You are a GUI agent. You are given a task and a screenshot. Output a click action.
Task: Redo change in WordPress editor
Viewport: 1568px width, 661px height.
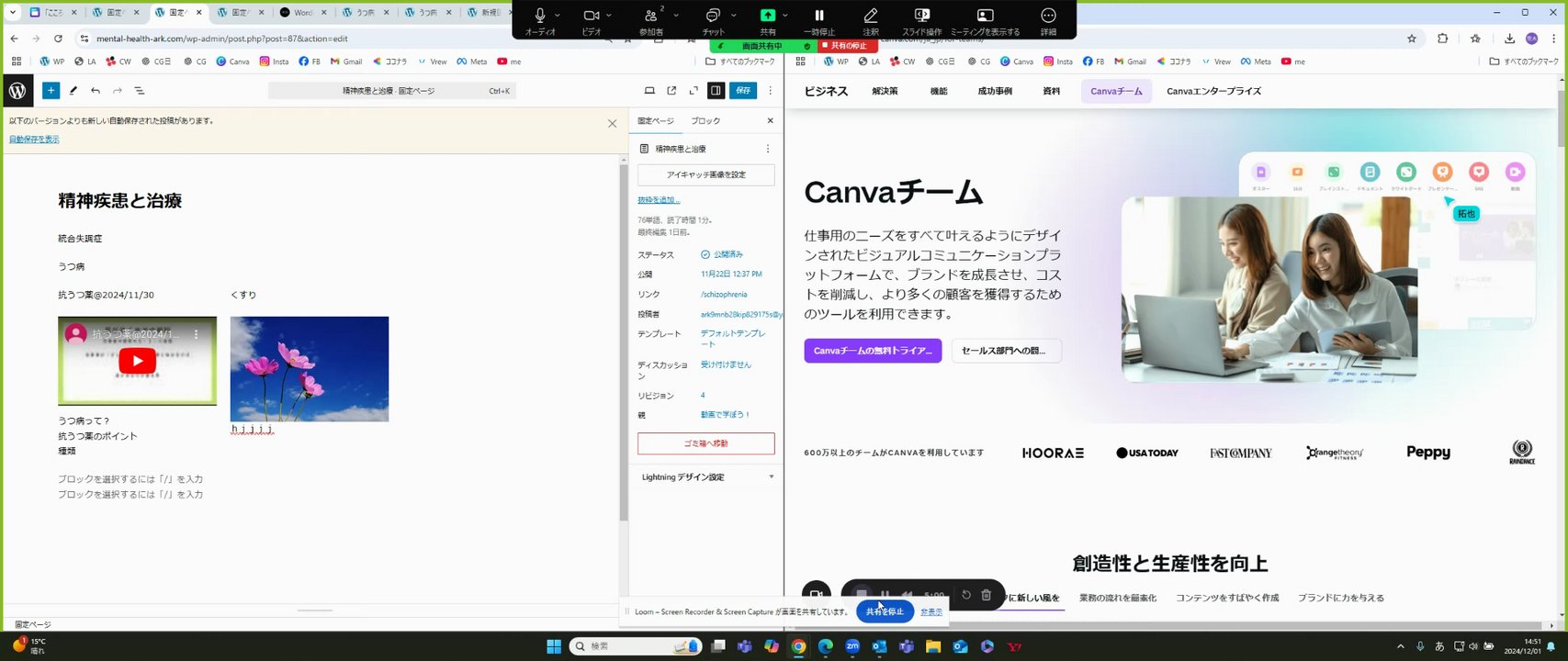click(118, 91)
